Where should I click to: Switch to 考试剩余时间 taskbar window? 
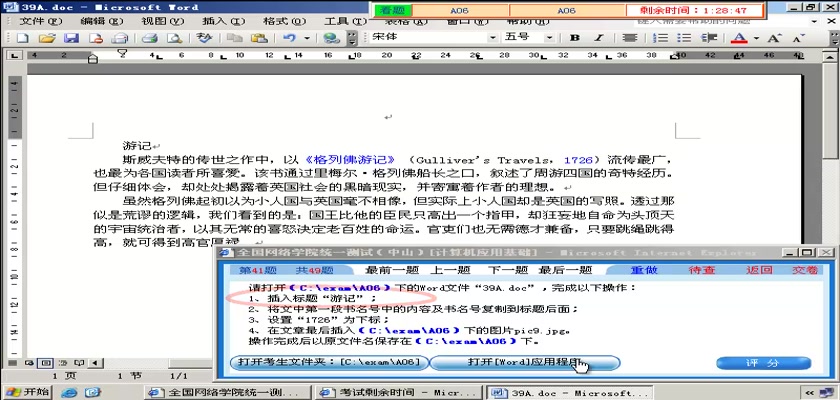[x=398, y=393]
